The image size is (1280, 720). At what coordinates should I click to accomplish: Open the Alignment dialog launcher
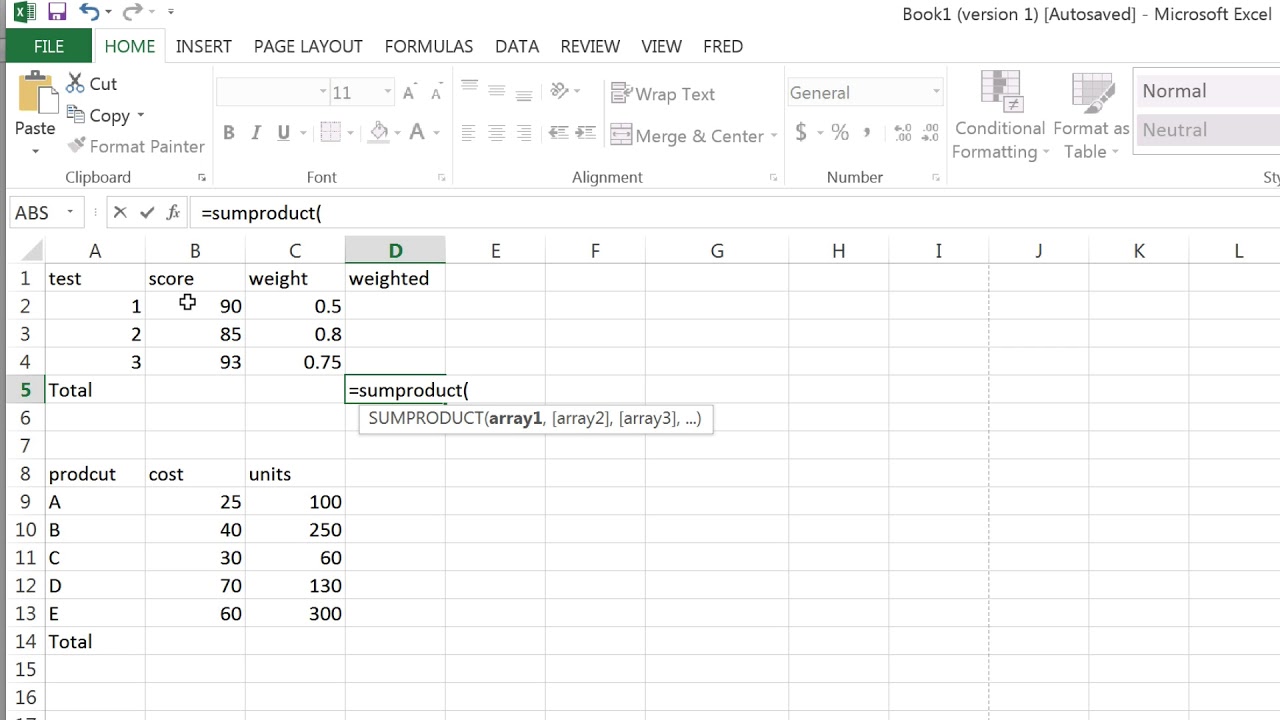point(773,178)
